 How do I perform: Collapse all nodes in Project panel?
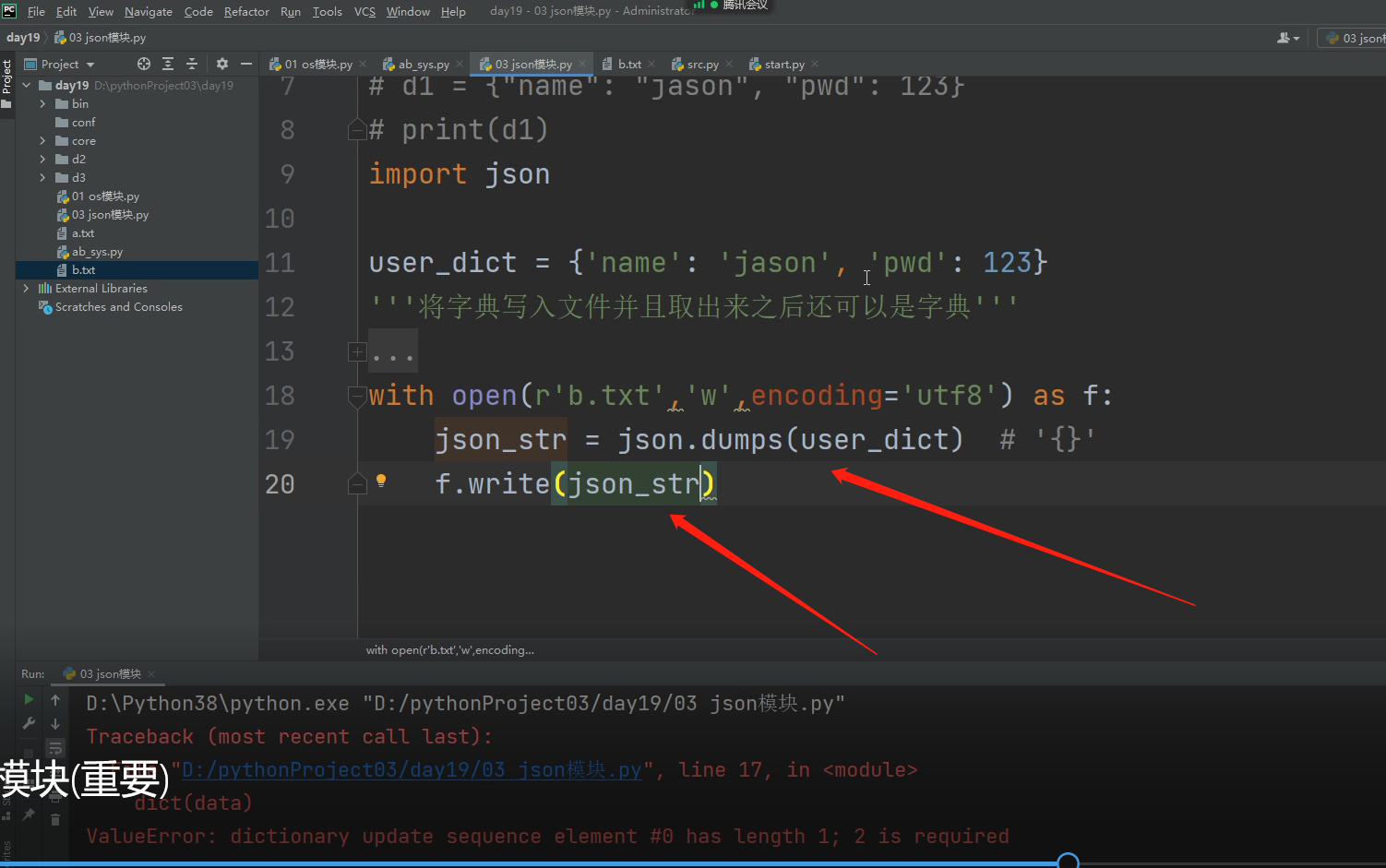pyautogui.click(x=192, y=64)
